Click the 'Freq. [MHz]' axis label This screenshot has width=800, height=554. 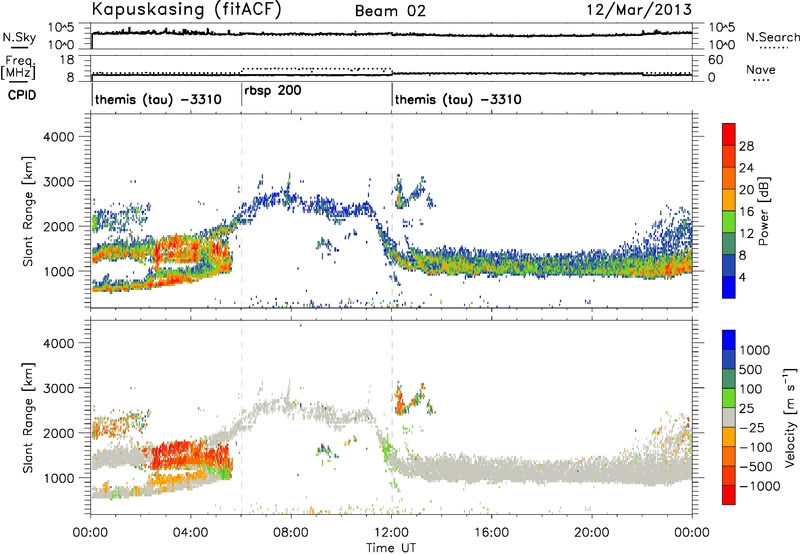point(18,67)
